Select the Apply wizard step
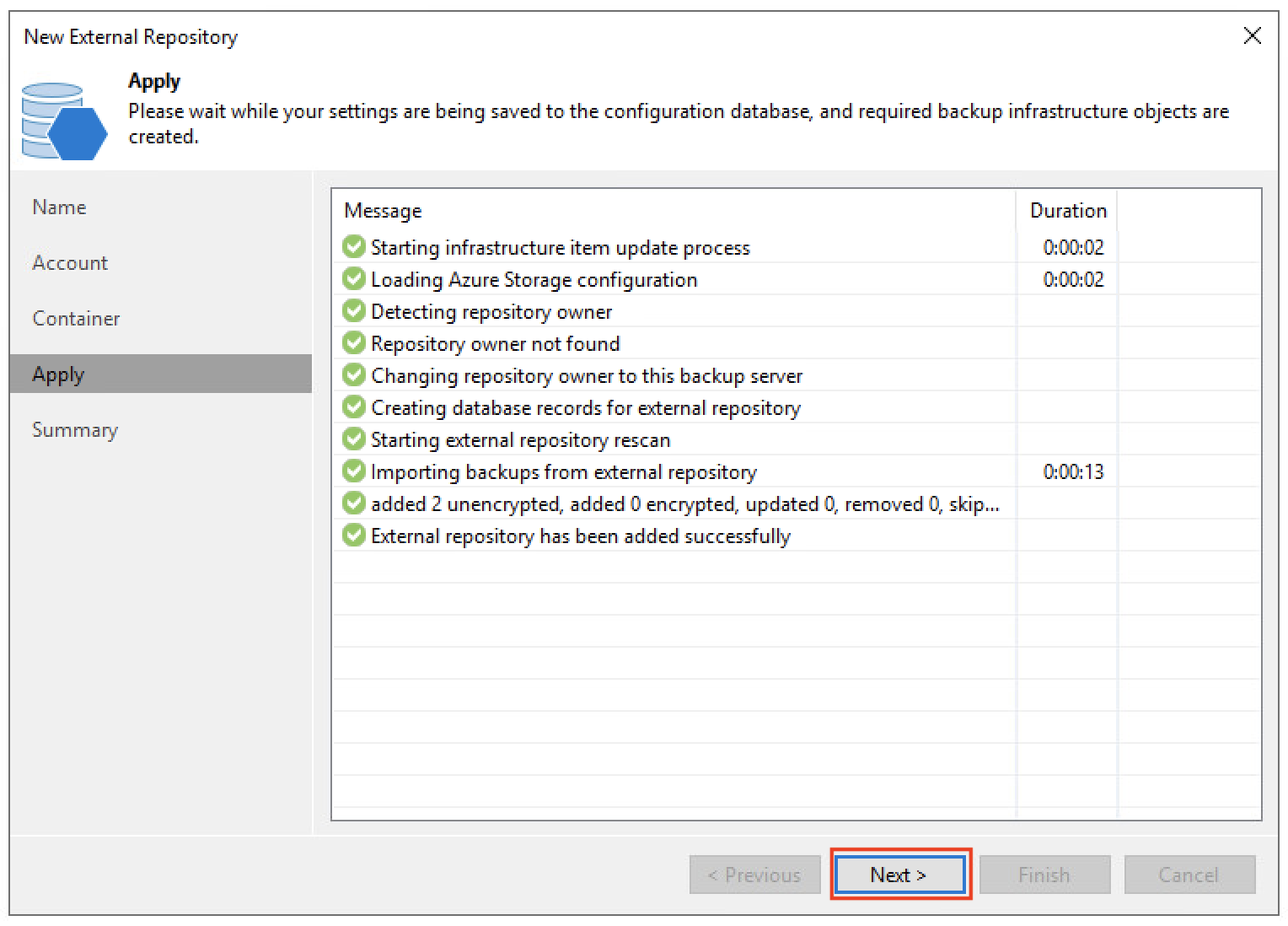The height and width of the screenshot is (926, 1288). tap(160, 374)
